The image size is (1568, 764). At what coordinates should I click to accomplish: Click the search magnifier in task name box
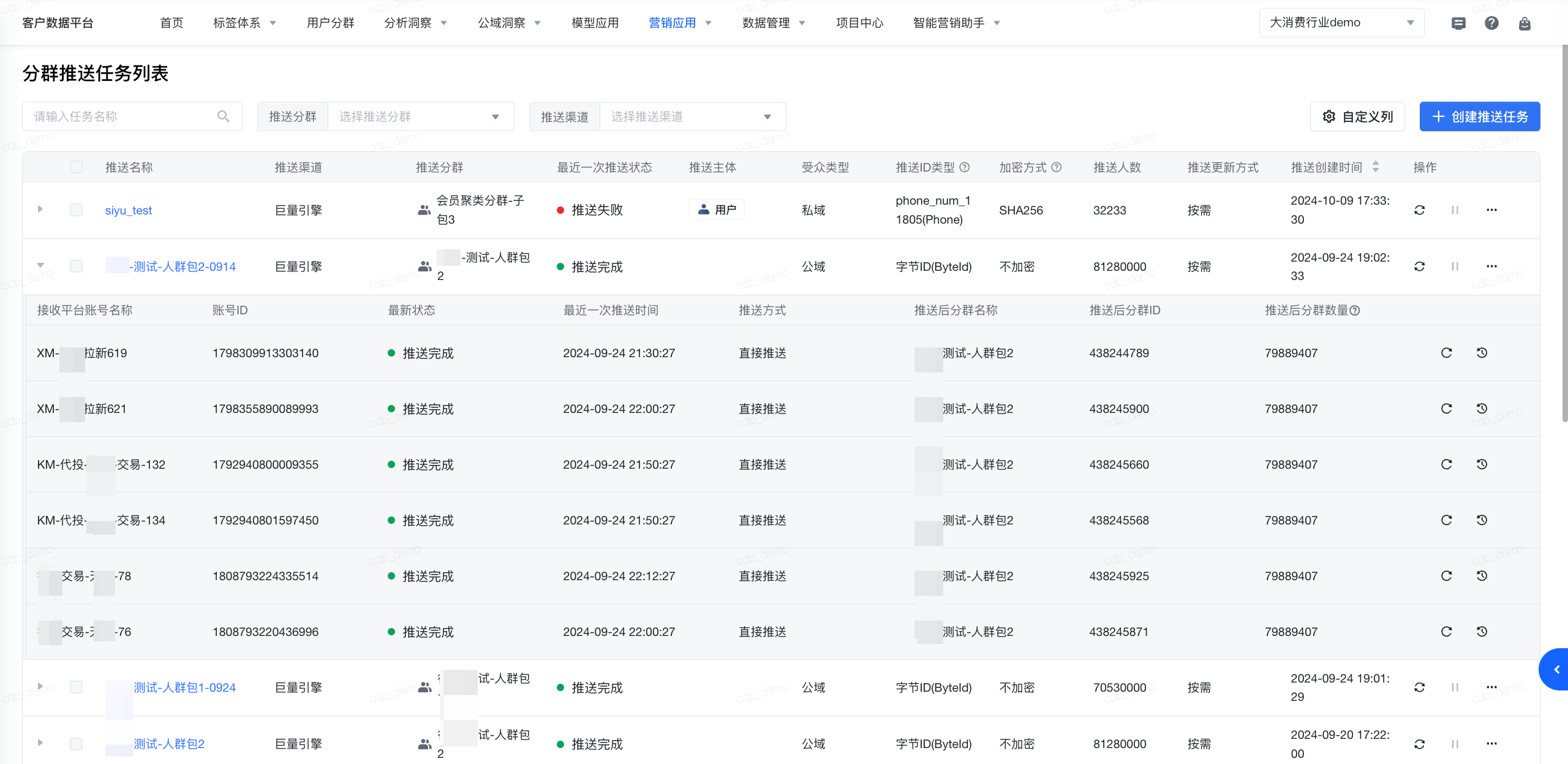pyautogui.click(x=224, y=116)
